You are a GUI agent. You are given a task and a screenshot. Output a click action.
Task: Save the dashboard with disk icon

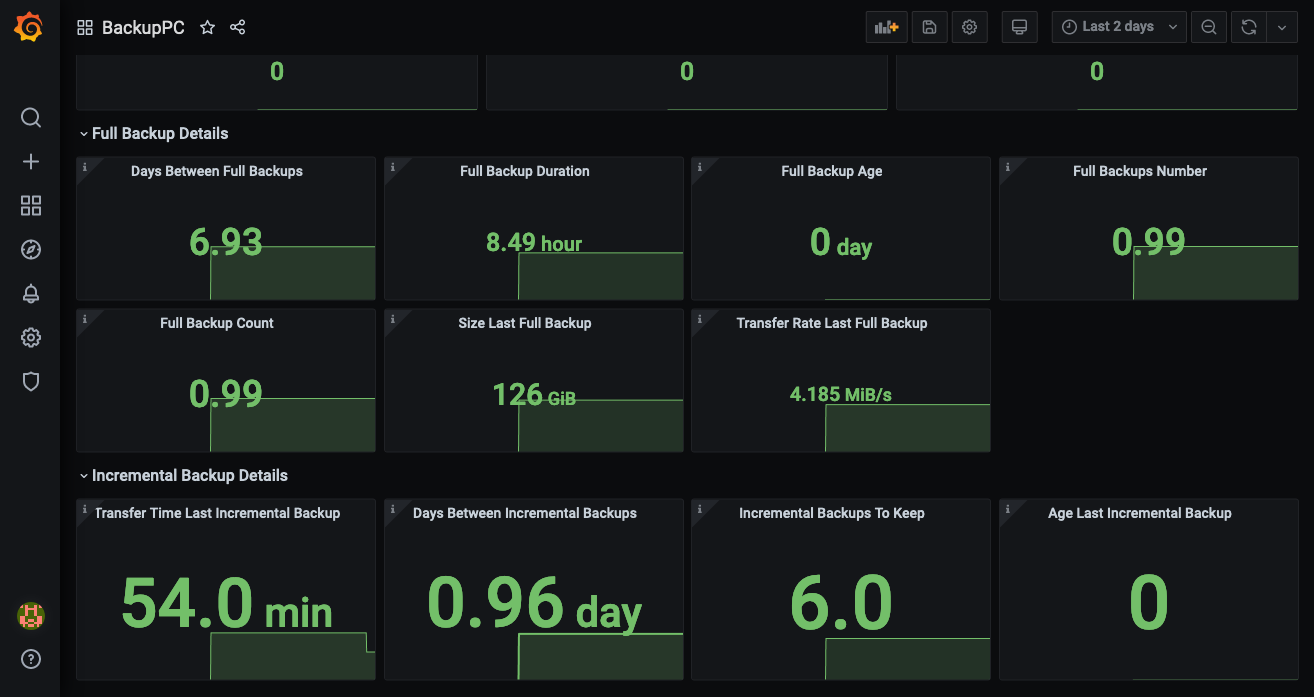(x=929, y=27)
